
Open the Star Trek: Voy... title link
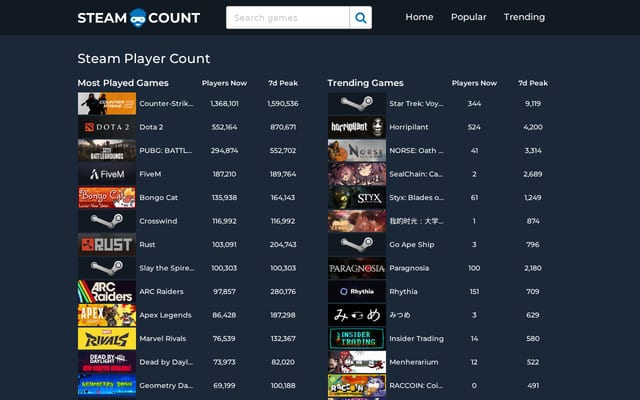(x=416, y=104)
